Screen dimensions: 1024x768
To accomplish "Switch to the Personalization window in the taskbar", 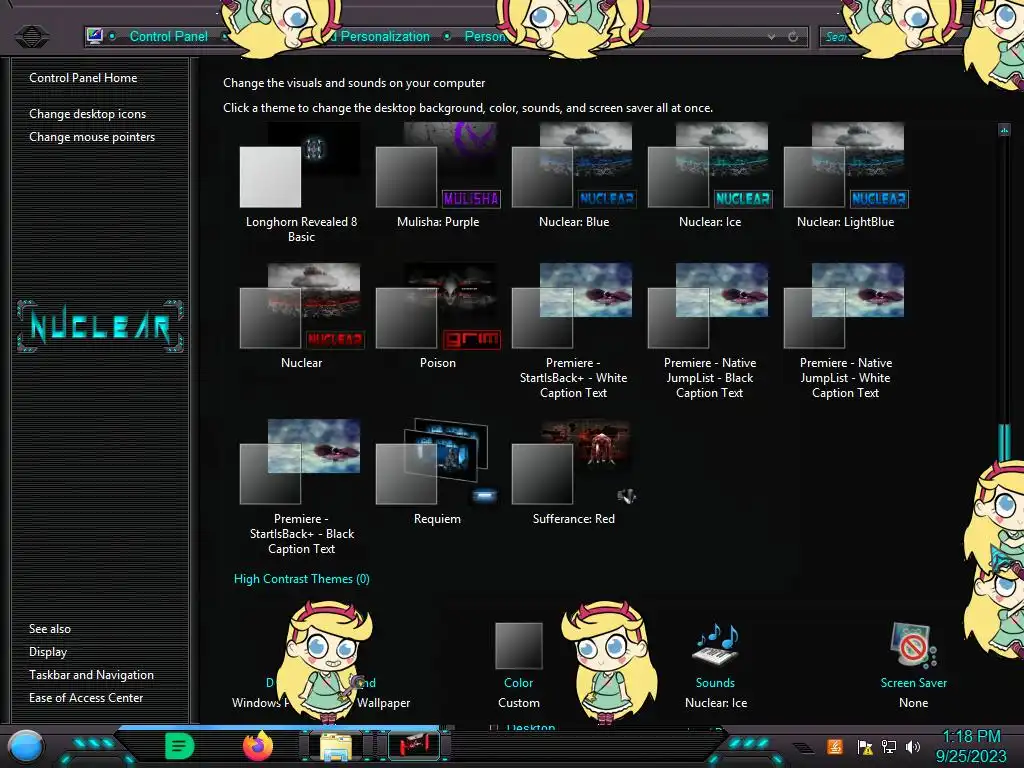I will [414, 746].
